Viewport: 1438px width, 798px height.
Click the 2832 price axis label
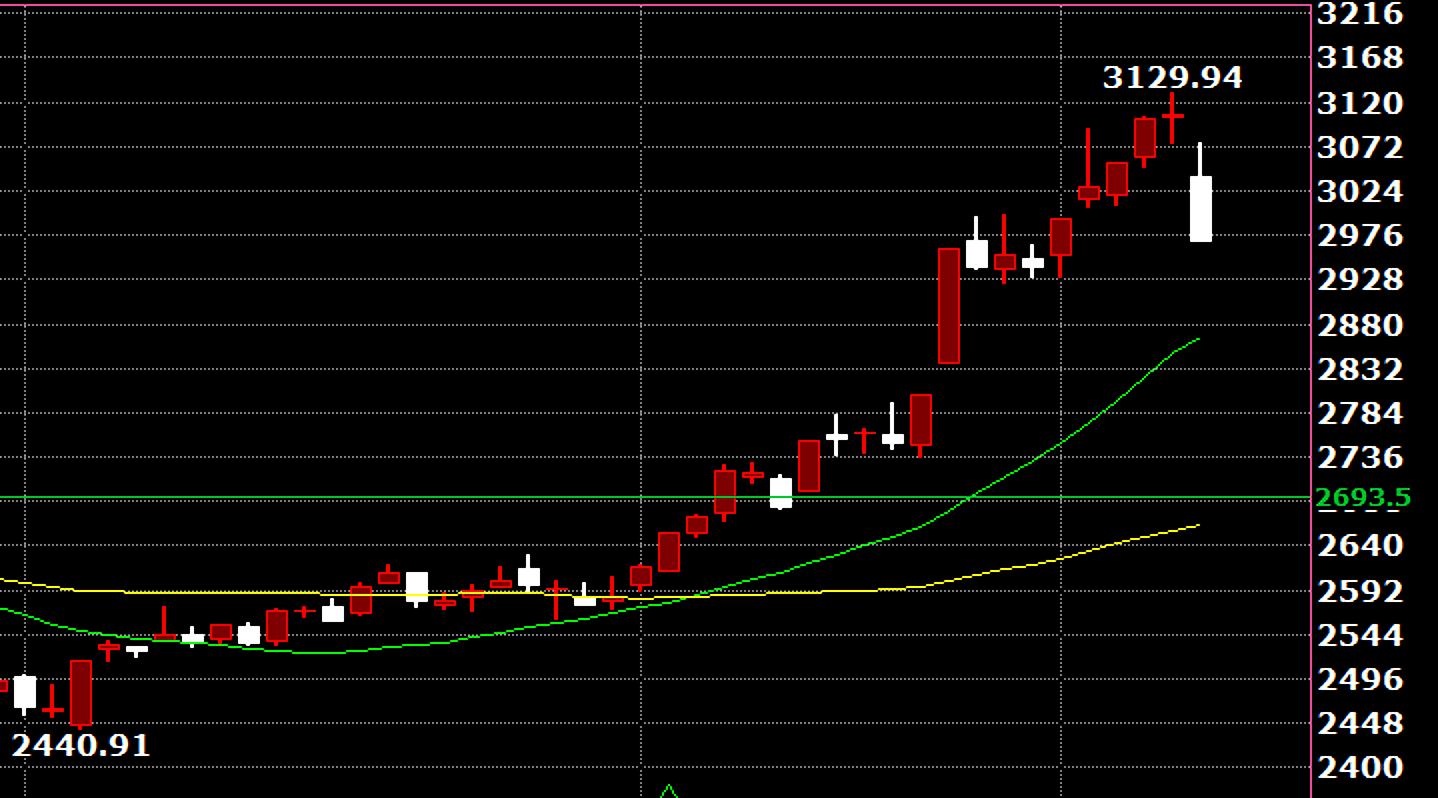[1360, 370]
